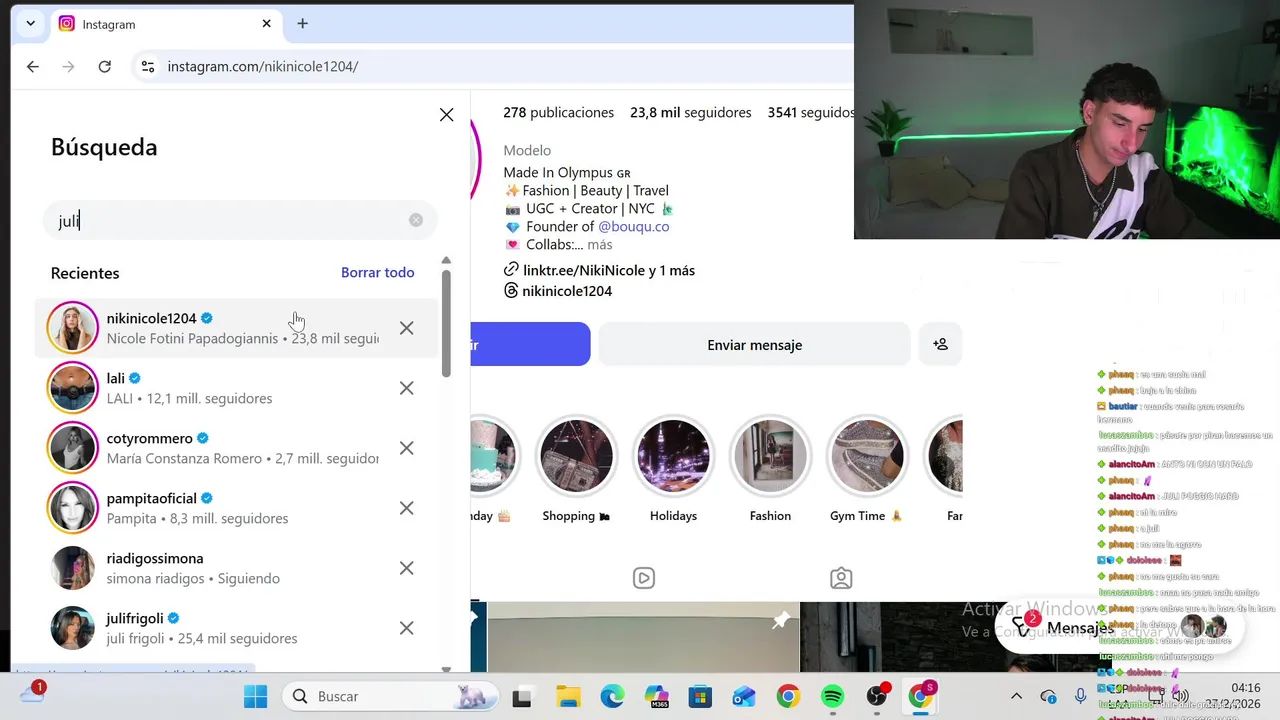The height and width of the screenshot is (720, 1280).
Task: Expand the bio with 'más'
Action: (x=599, y=245)
